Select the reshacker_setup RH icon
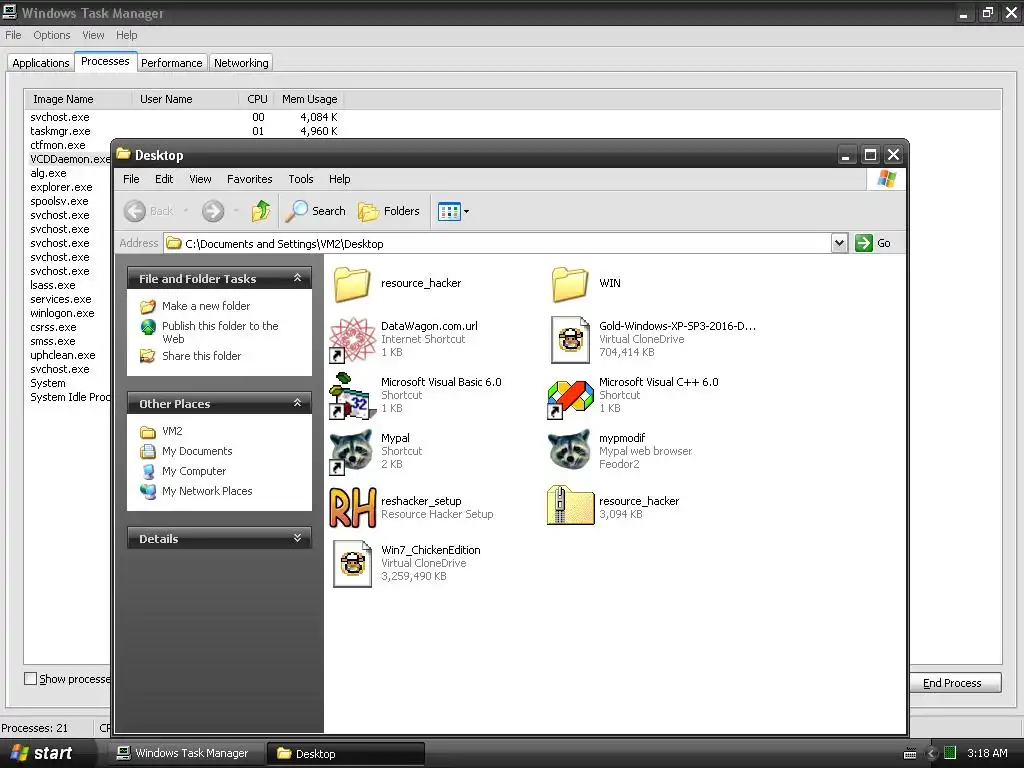This screenshot has height=768, width=1024. [x=352, y=507]
